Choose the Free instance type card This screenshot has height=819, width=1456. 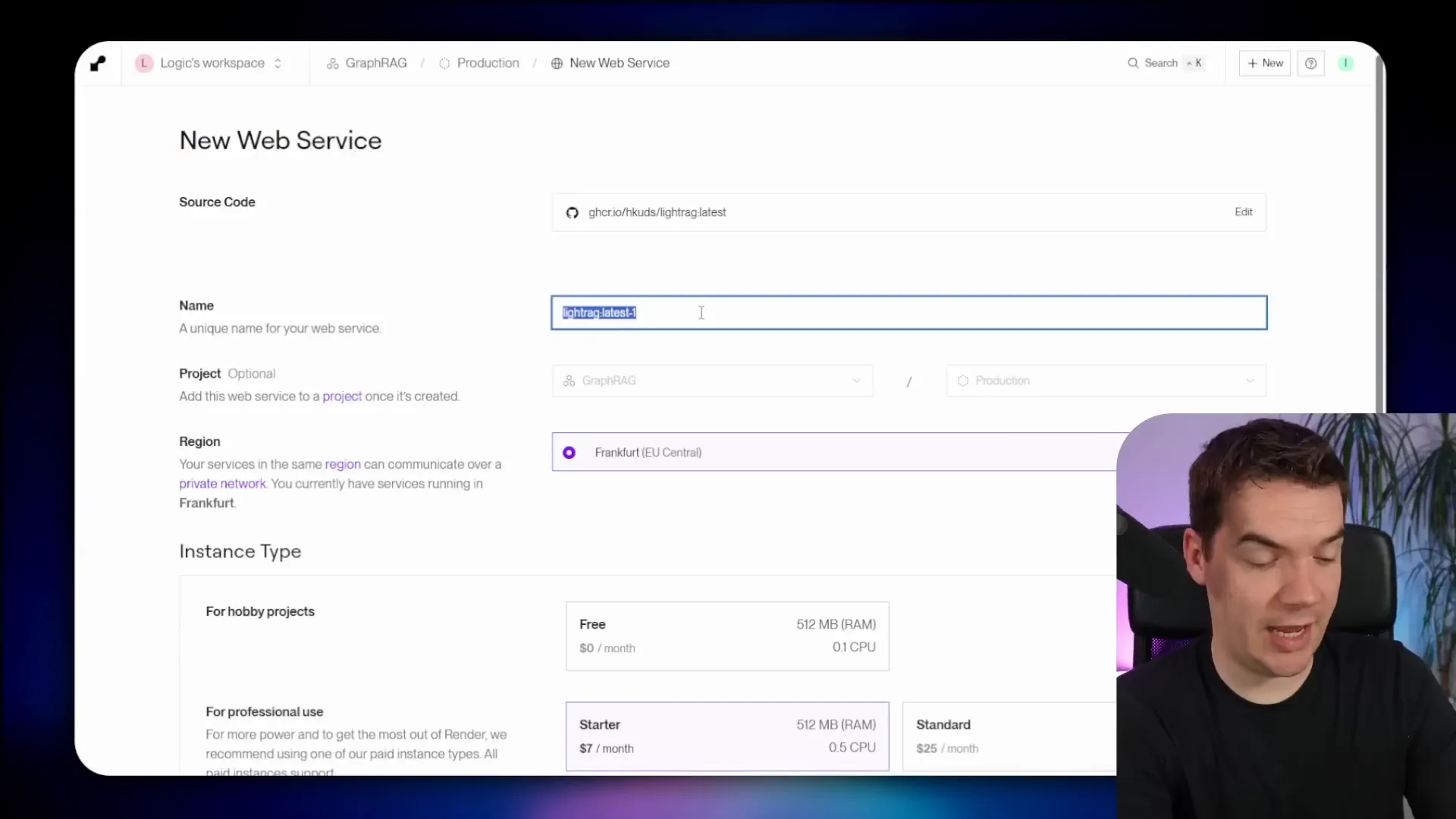pos(727,636)
